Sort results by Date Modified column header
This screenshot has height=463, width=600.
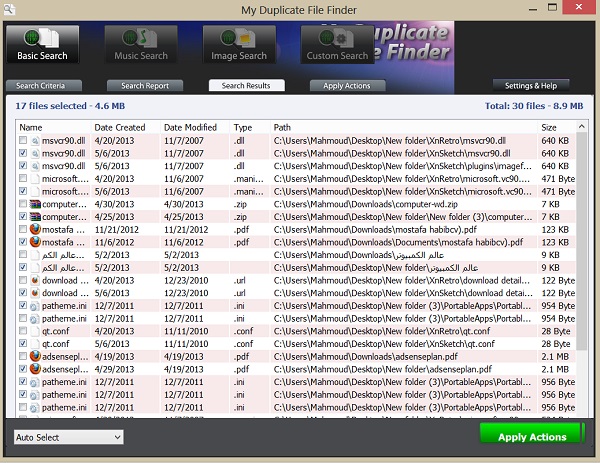point(195,127)
